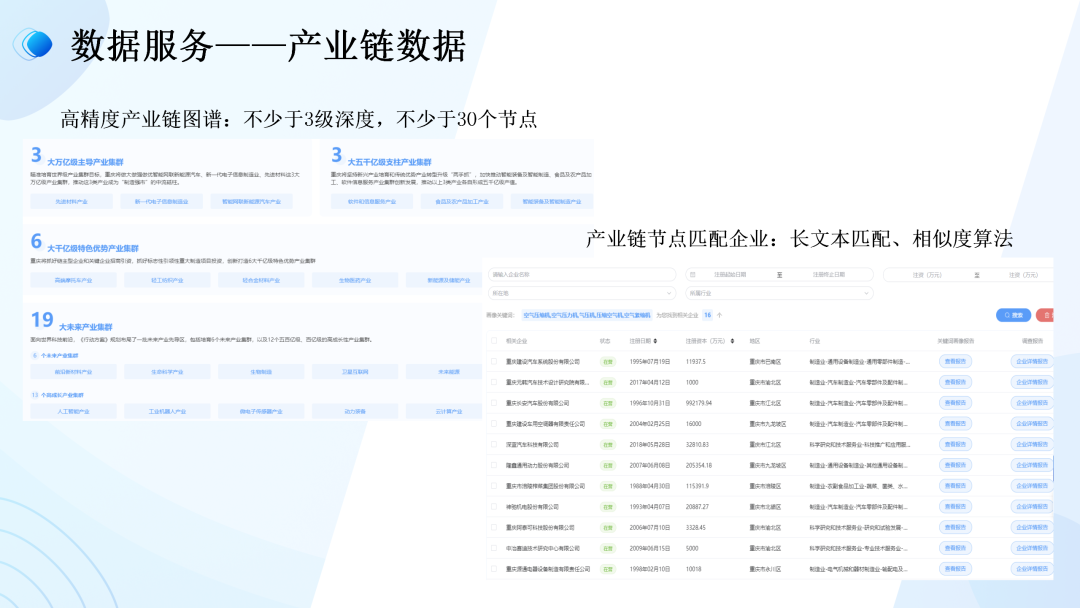Click the sort arrows on 注册日期 column
The width and height of the screenshot is (1080, 608).
point(656,340)
